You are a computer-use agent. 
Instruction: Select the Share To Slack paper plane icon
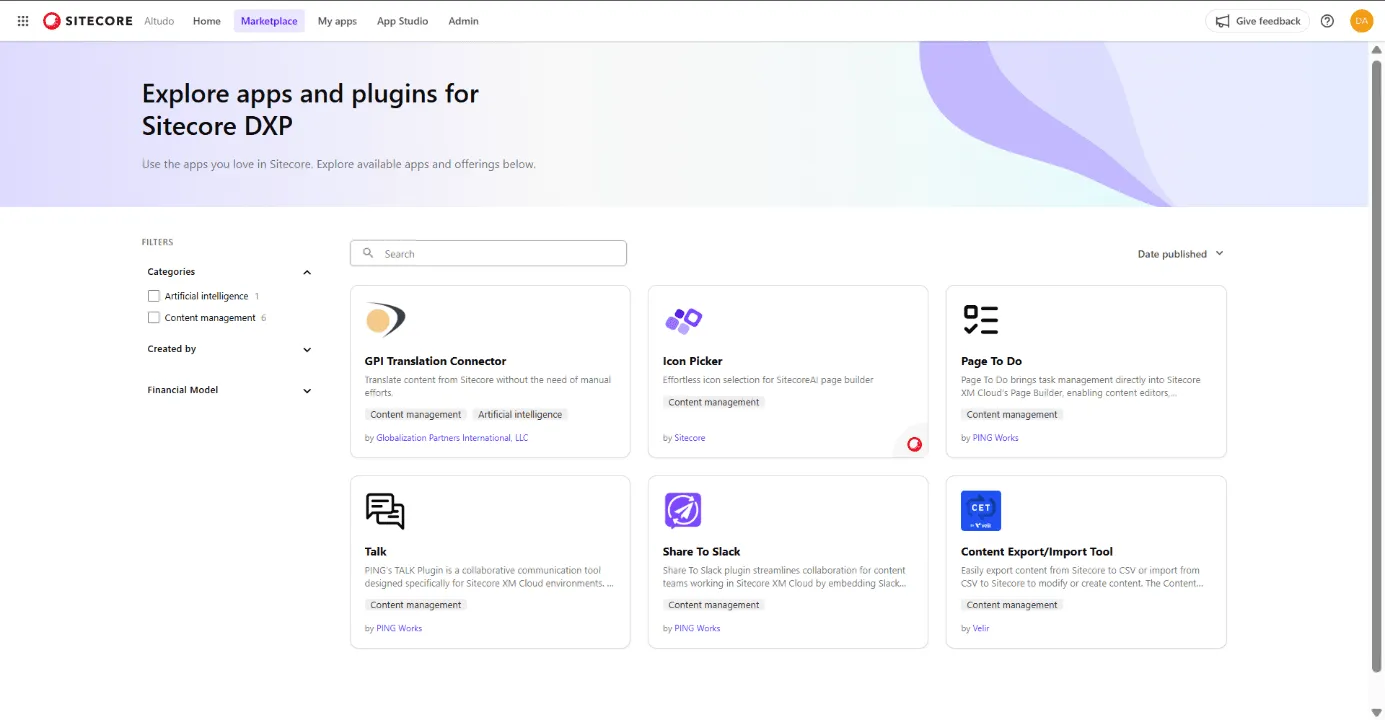683,509
